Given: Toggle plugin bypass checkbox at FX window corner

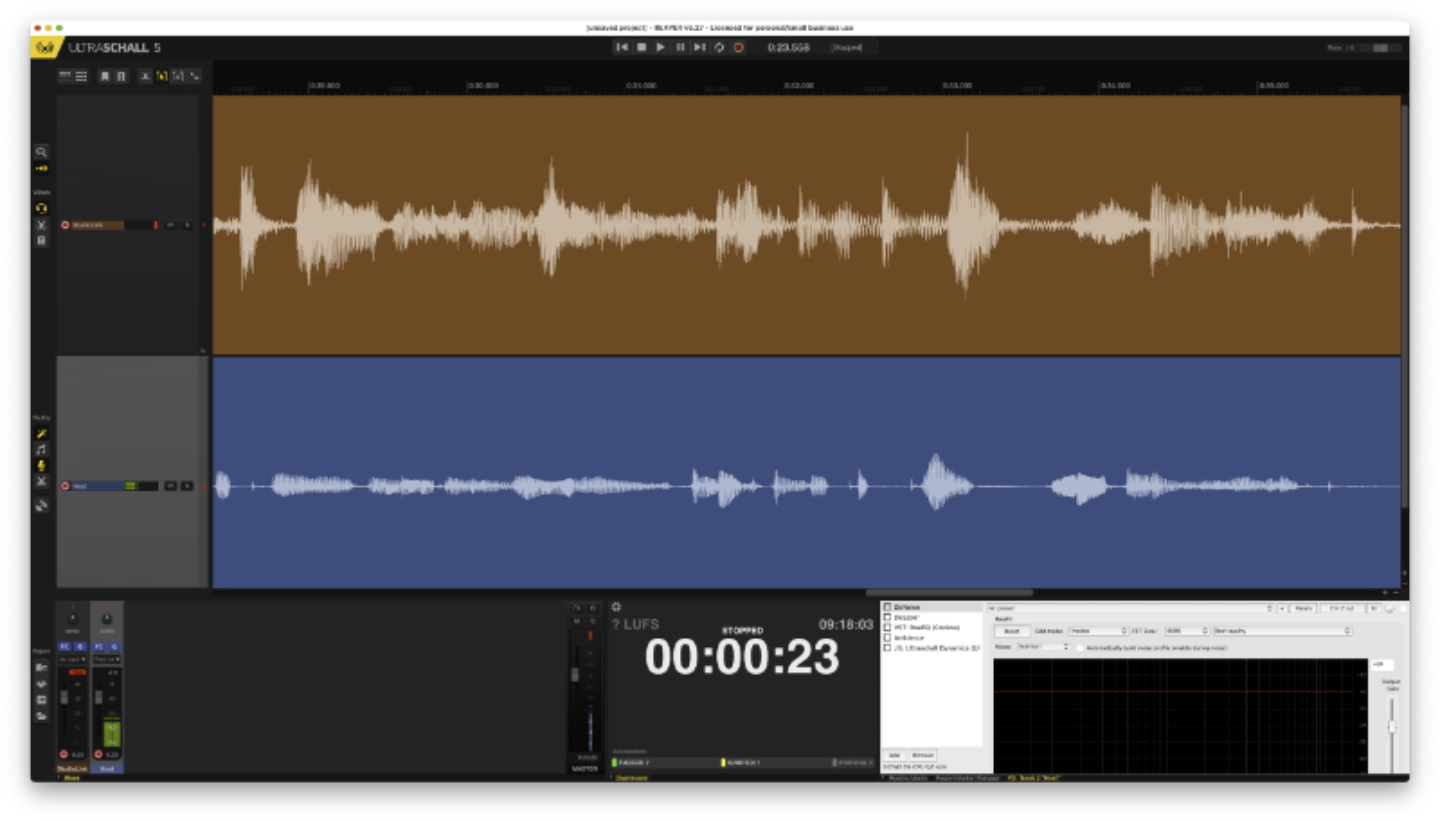Looking at the screenshot, I should pyautogui.click(x=1403, y=608).
